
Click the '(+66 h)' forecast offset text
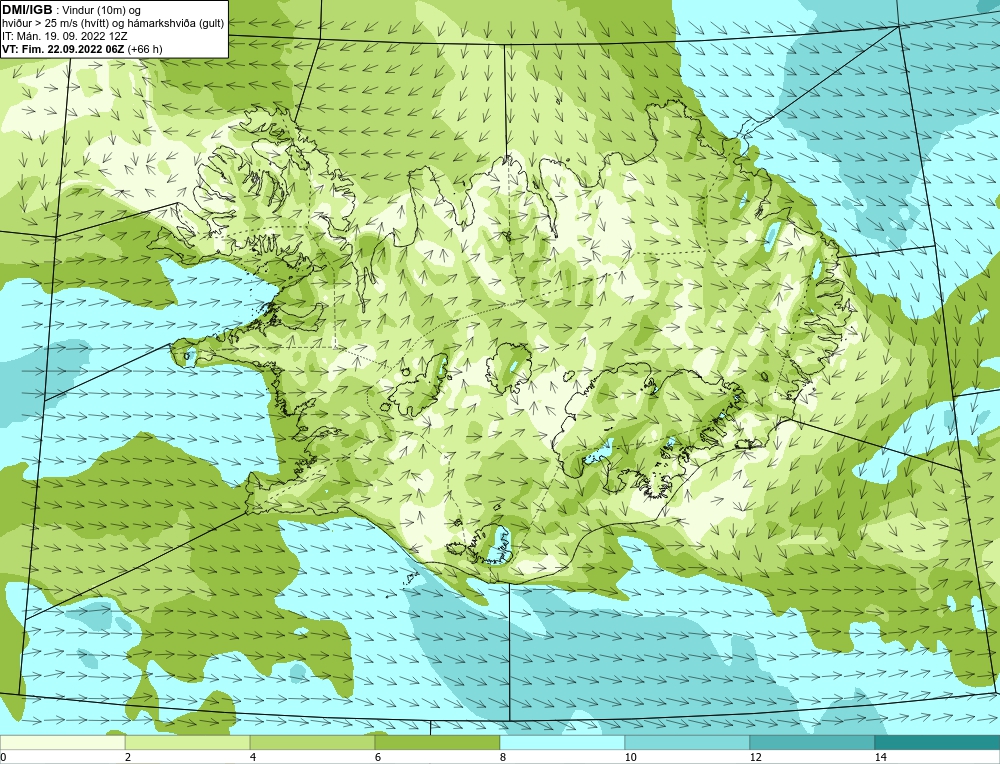pyautogui.click(x=145, y=49)
